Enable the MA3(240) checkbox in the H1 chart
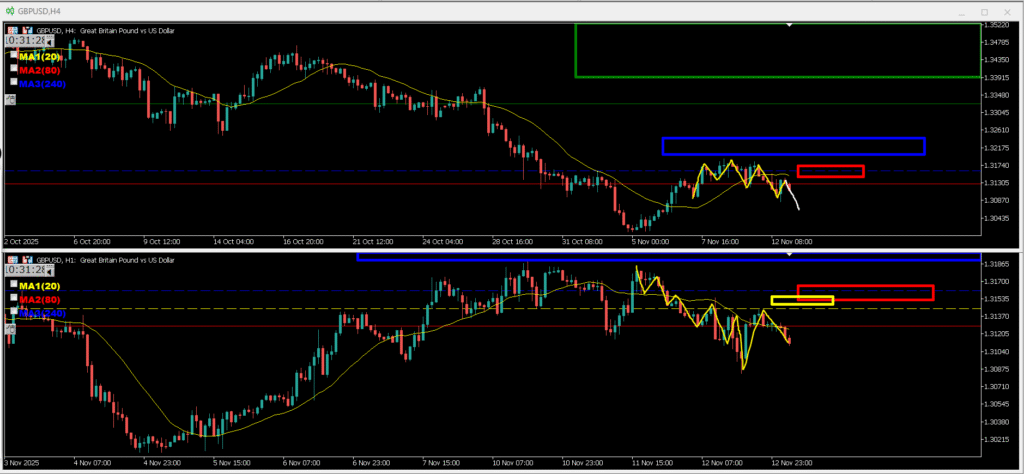Screen dimensions: 1024x474 click(x=14, y=312)
